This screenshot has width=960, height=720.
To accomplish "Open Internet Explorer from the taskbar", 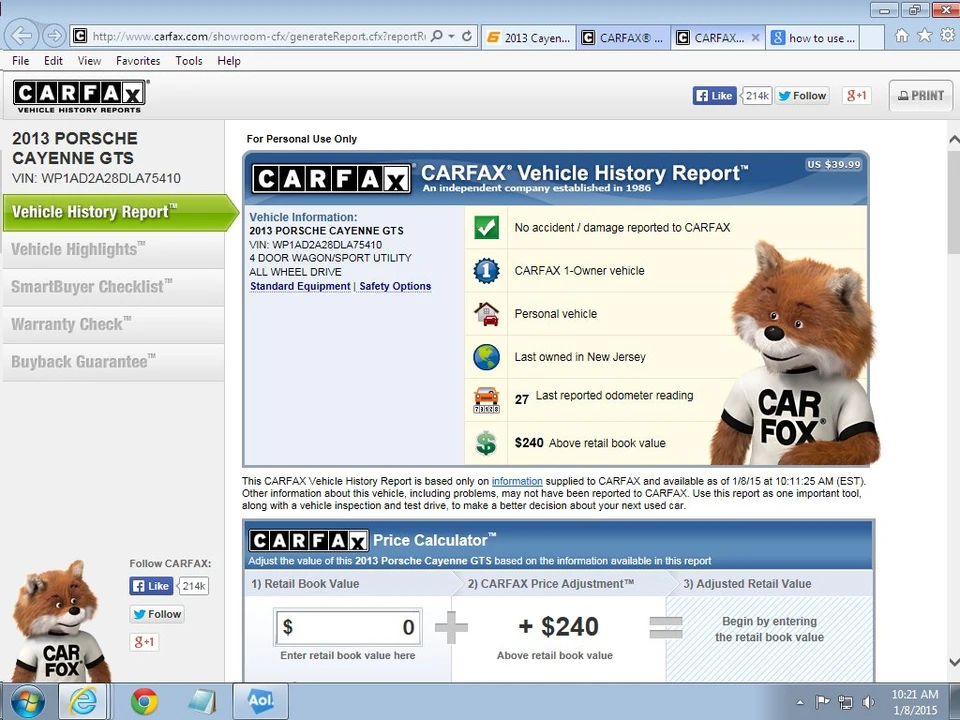I will click(x=83, y=702).
